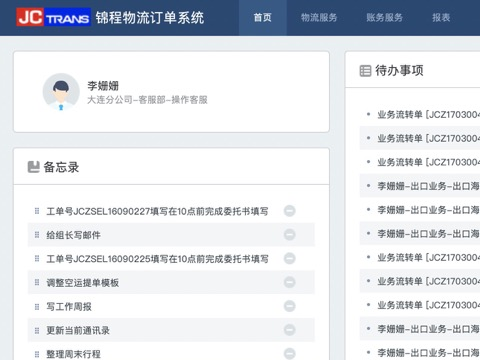Remove memo 工单号JCZSEL16090225

[289, 258]
